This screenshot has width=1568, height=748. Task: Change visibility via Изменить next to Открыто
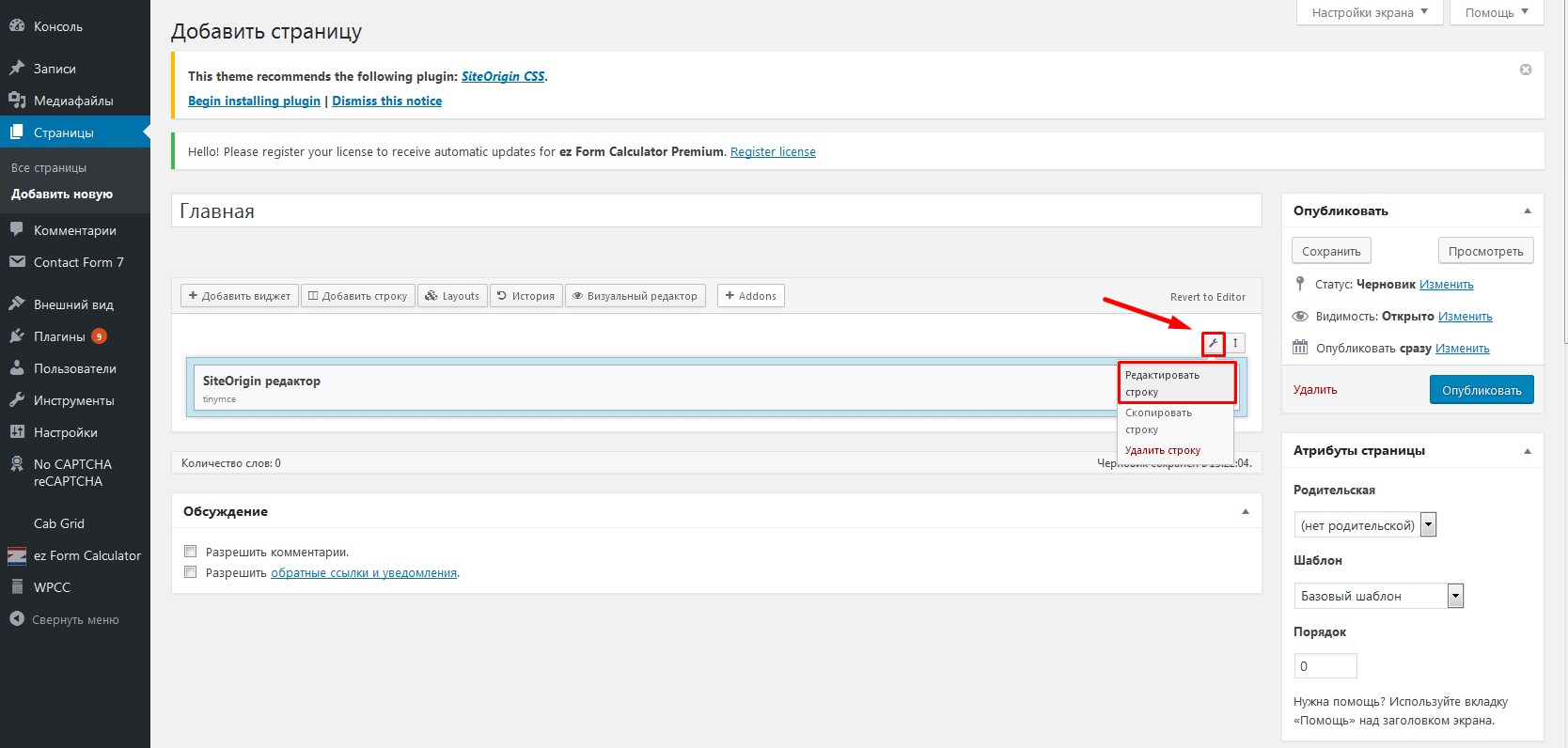(x=1466, y=317)
